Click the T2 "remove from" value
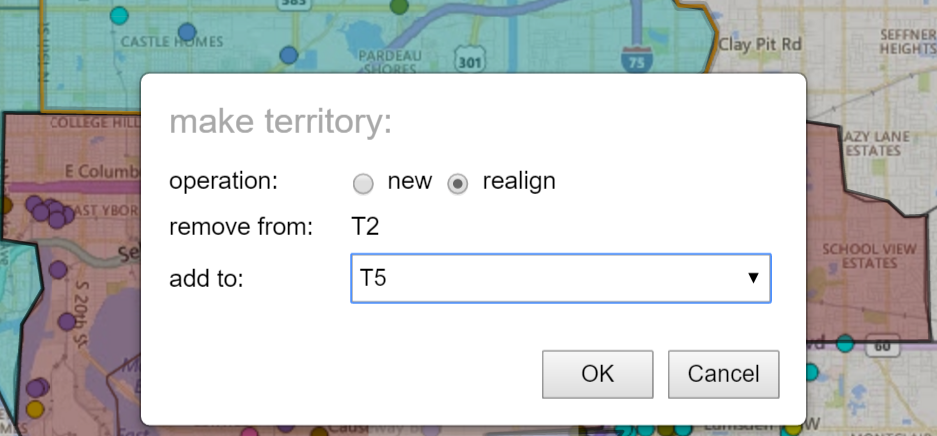This screenshot has height=436, width=937. tap(365, 228)
